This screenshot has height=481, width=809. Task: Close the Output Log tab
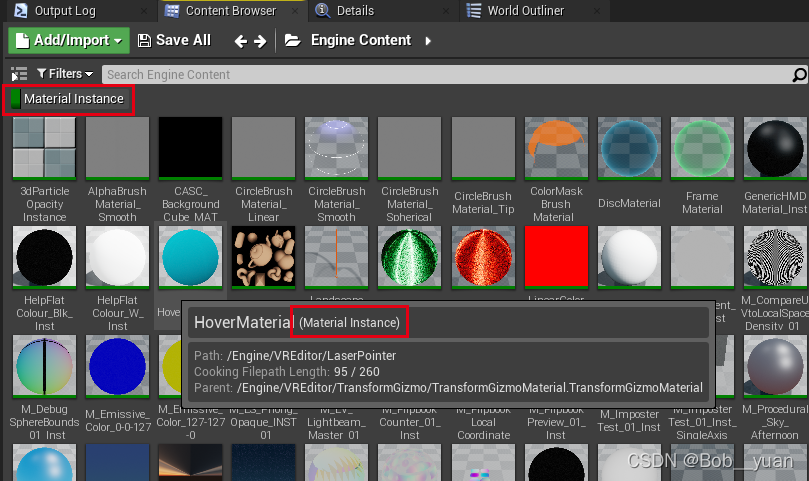coord(144,11)
